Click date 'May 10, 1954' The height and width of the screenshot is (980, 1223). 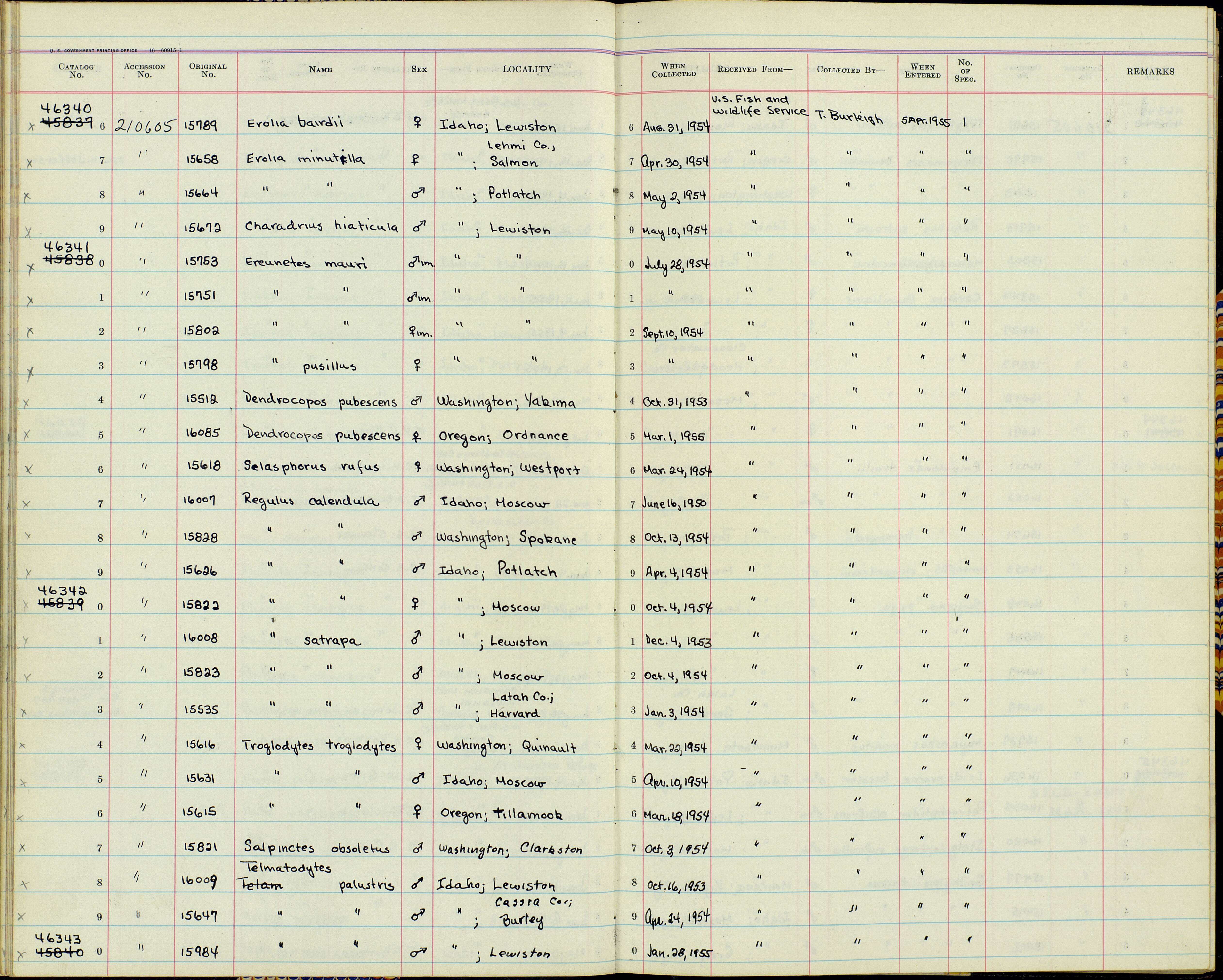tap(675, 230)
